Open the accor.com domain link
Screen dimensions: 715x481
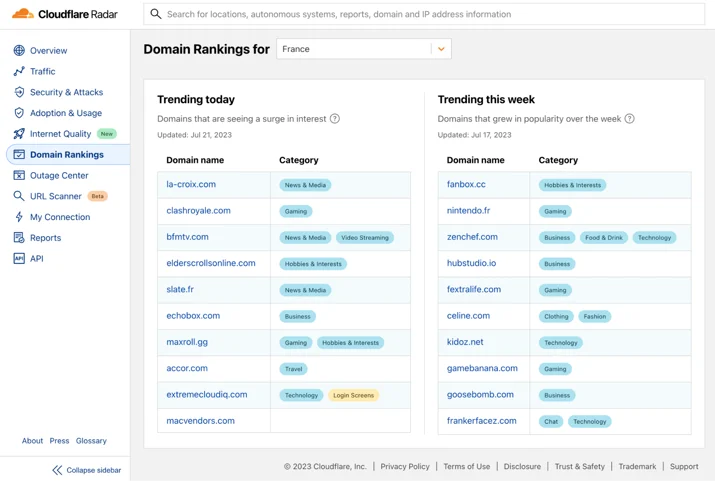tap(187, 368)
